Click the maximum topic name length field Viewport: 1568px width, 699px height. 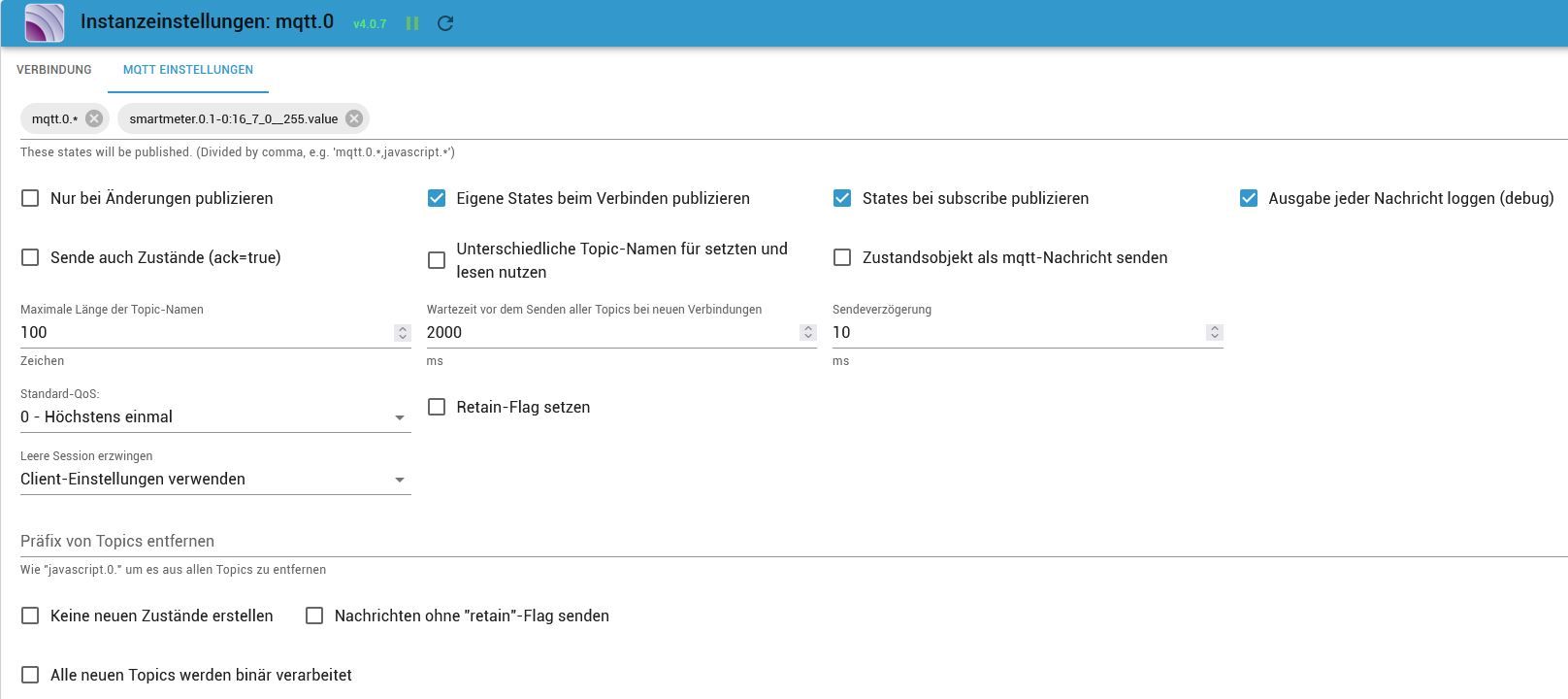(204, 332)
